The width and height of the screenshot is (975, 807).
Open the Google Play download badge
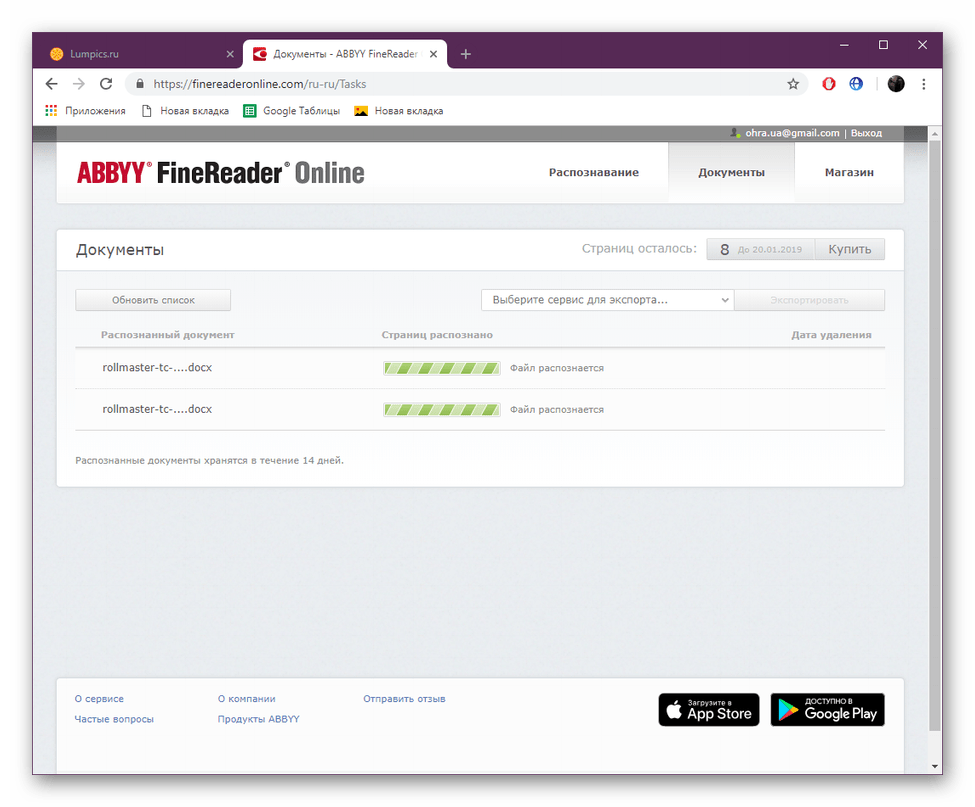coord(827,709)
